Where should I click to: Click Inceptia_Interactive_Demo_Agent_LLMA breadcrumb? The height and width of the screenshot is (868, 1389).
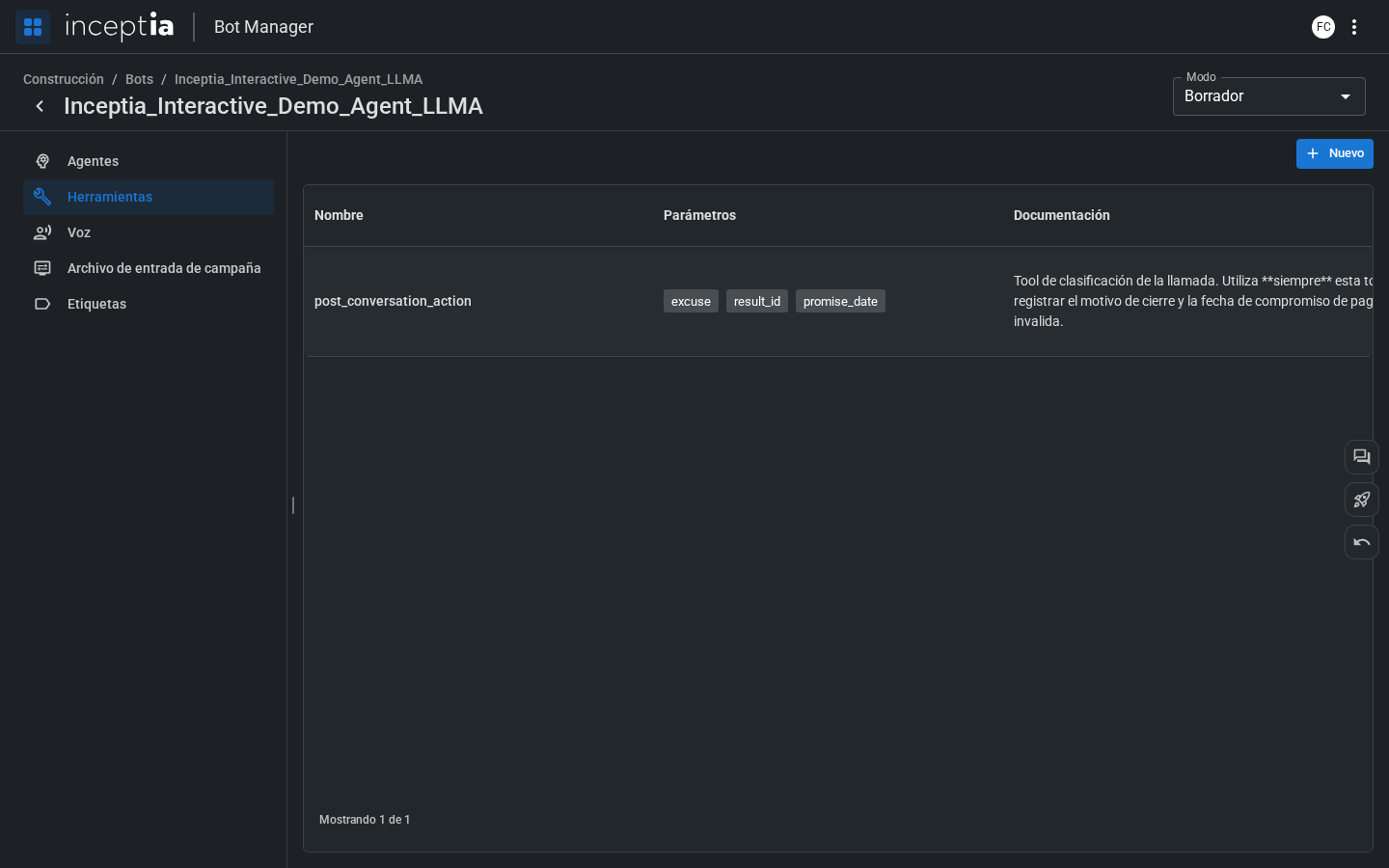[298, 79]
